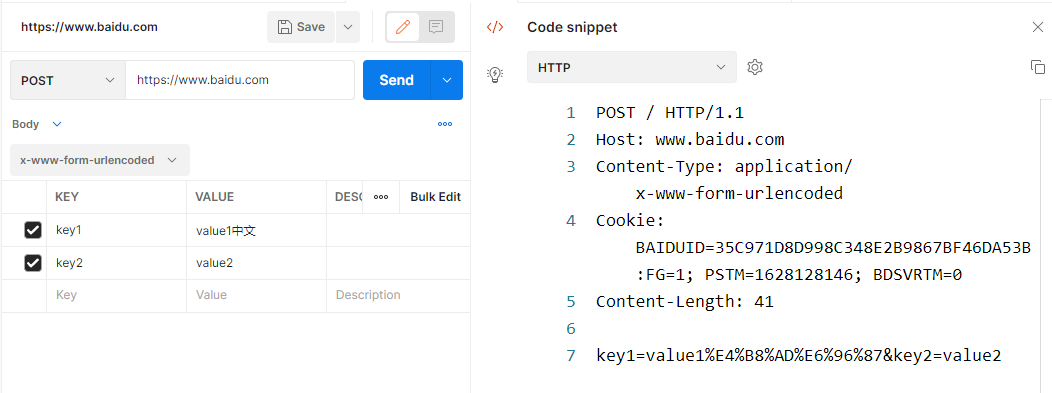Close the Code snippet panel
The height and width of the screenshot is (393, 1052).
click(1038, 27)
